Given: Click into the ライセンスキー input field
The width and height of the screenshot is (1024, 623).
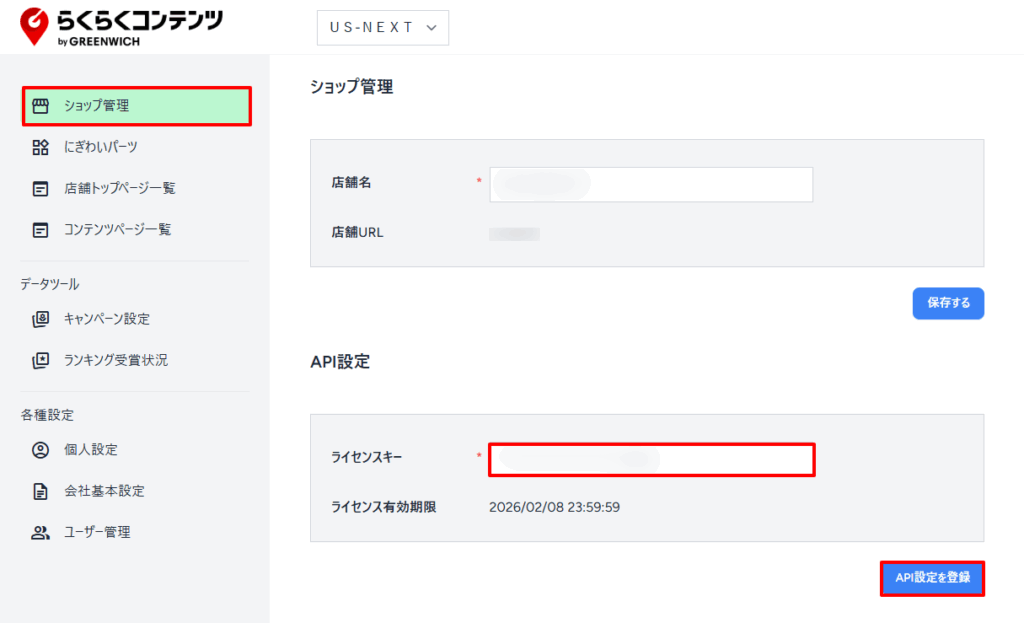Looking at the screenshot, I should click(x=651, y=459).
